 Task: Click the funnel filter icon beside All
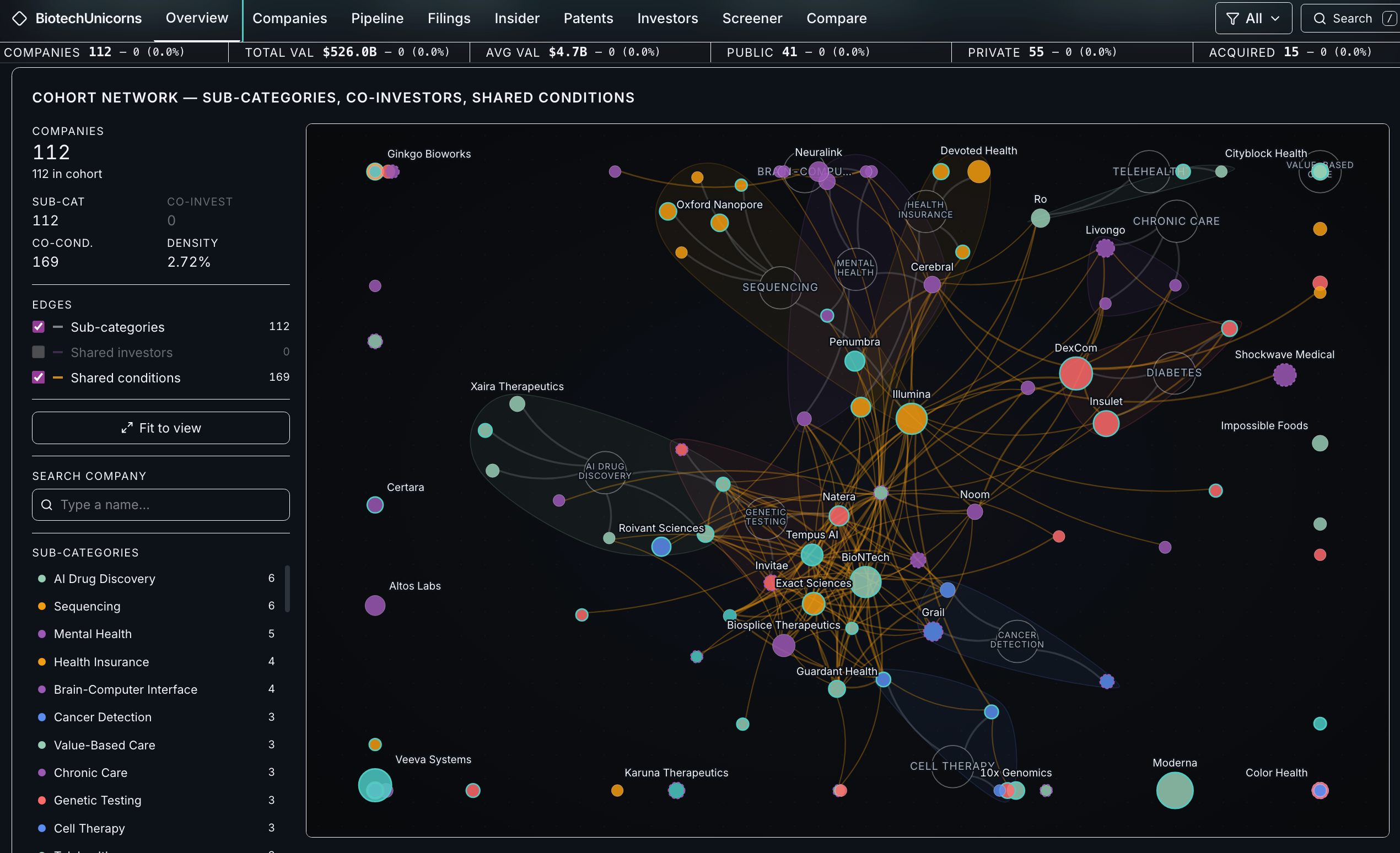pos(1232,19)
